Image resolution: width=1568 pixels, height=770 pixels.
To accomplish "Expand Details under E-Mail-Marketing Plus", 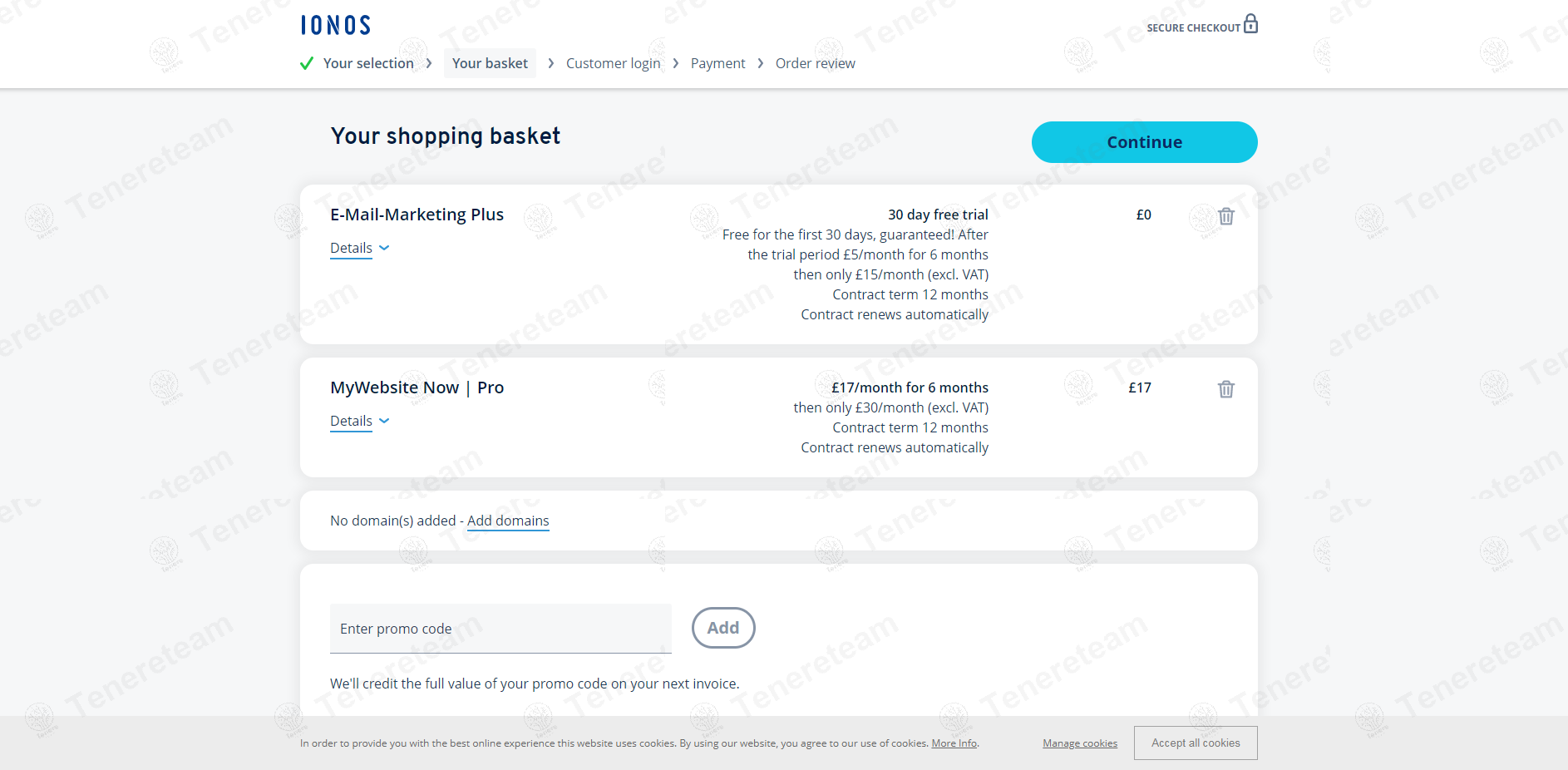I will click(x=359, y=248).
